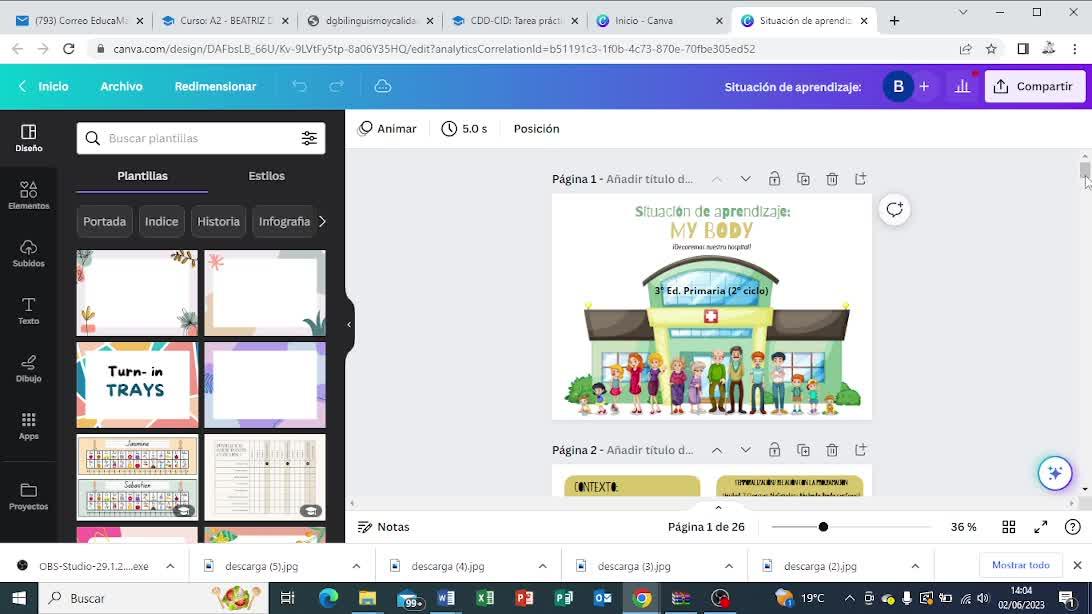Open template search filter options
The image size is (1092, 614).
click(x=309, y=139)
